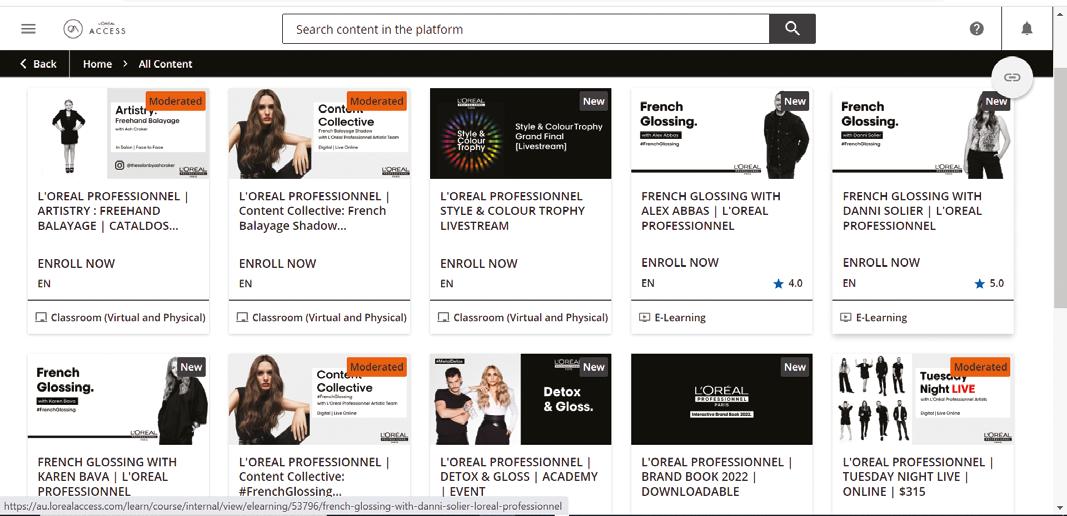Click the 5.0 star rating on Danni Solier card
Viewport: 1067px width, 516px height.
pos(989,283)
